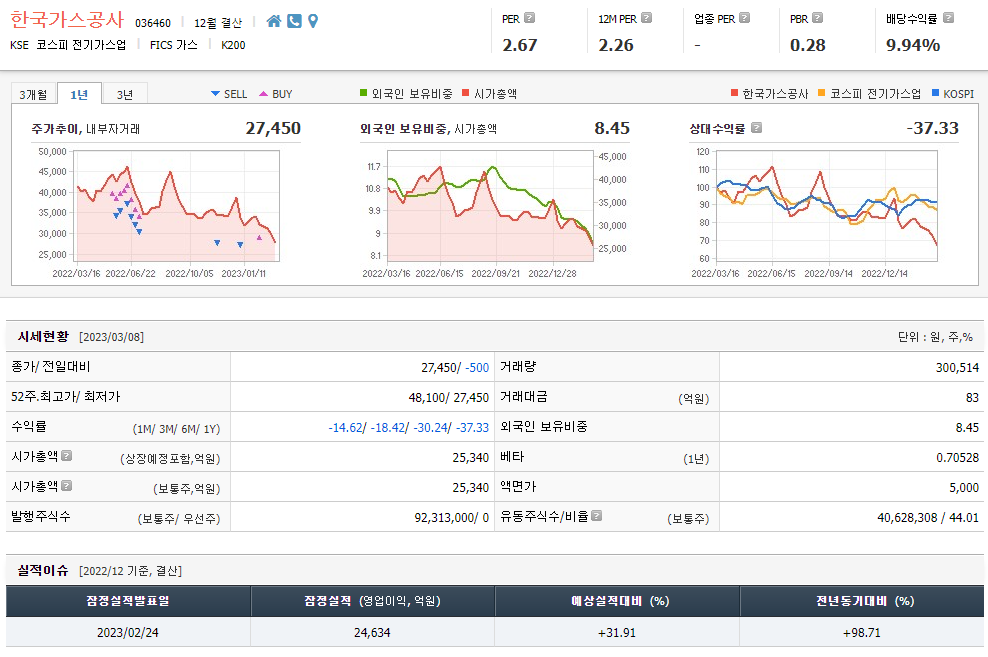Click the PBR value 0.28
Screen dimensions: 988x657
click(x=808, y=45)
